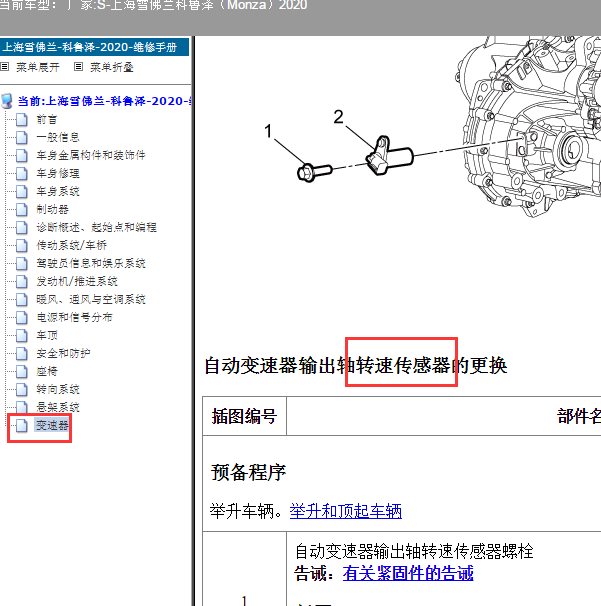Screen dimensions: 601x606
Task: Follow the 有关紧固件的告诫 link
Action: pos(408,573)
